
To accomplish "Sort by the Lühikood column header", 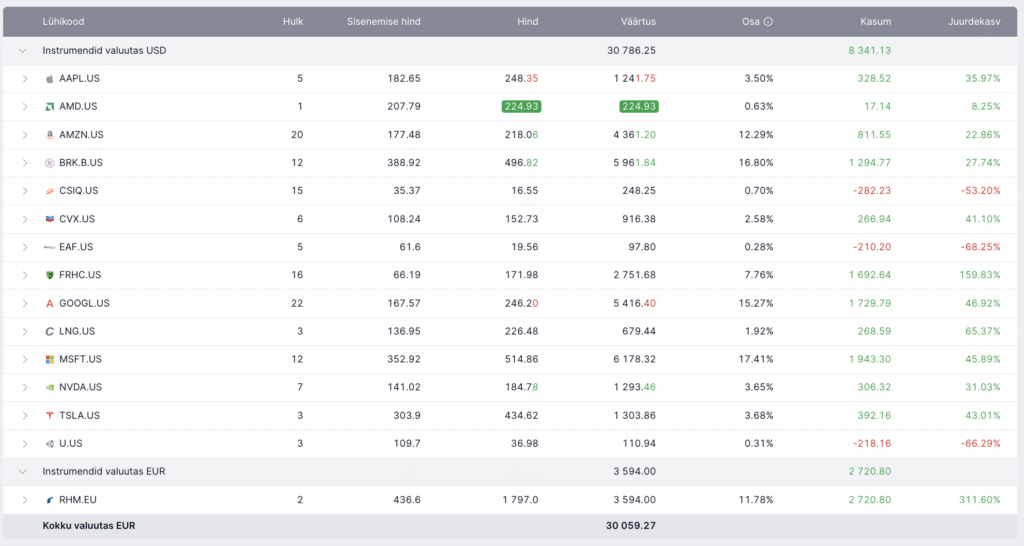I will point(65,21).
